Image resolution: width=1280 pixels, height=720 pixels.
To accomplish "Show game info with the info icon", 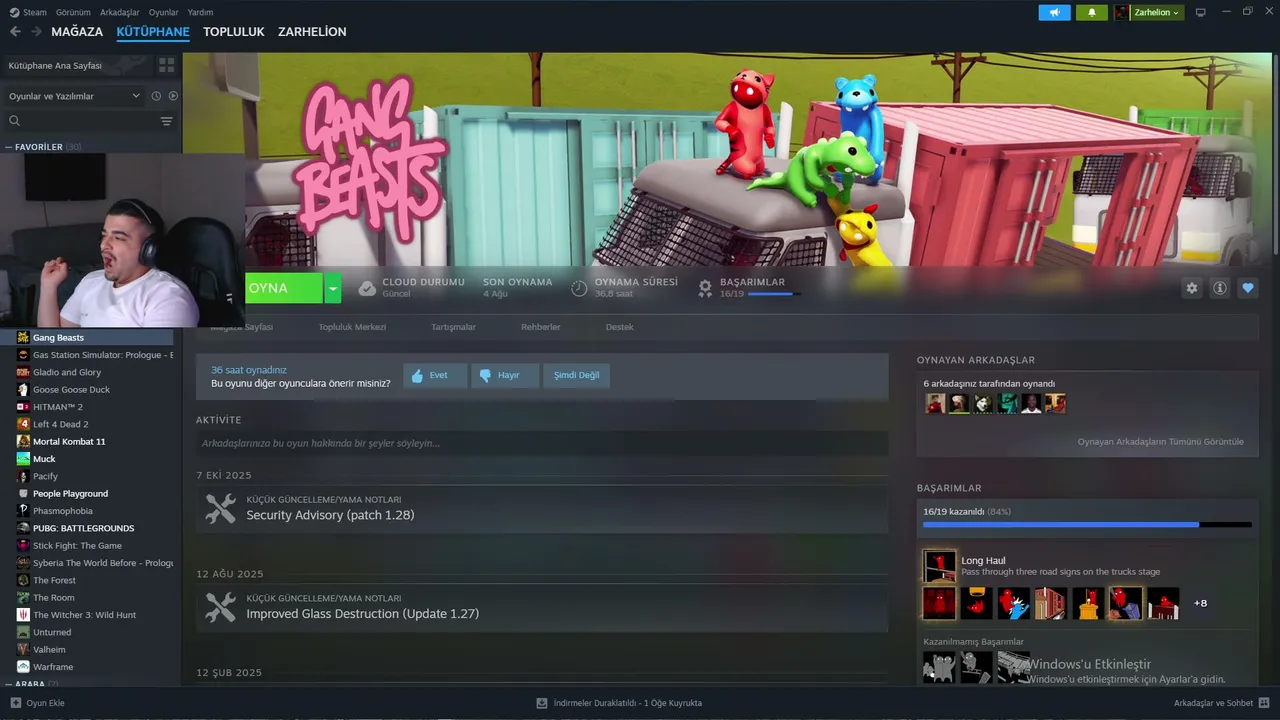I will click(x=1219, y=288).
